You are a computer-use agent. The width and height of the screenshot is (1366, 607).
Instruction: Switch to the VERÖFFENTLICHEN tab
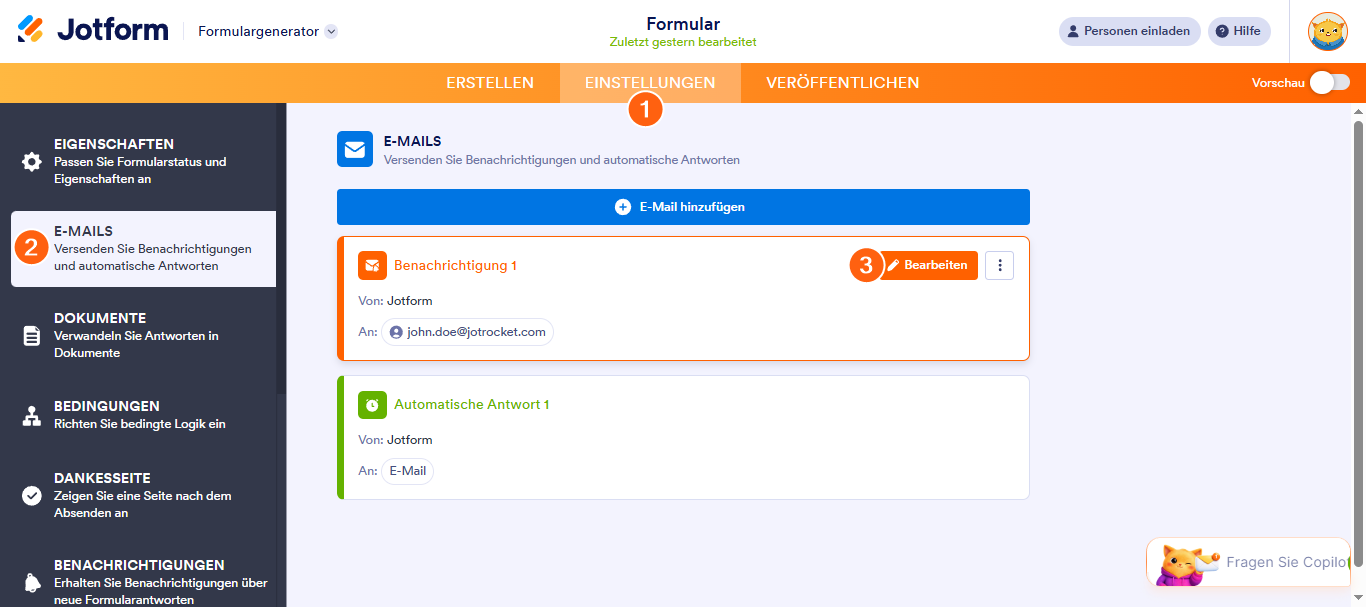[843, 83]
